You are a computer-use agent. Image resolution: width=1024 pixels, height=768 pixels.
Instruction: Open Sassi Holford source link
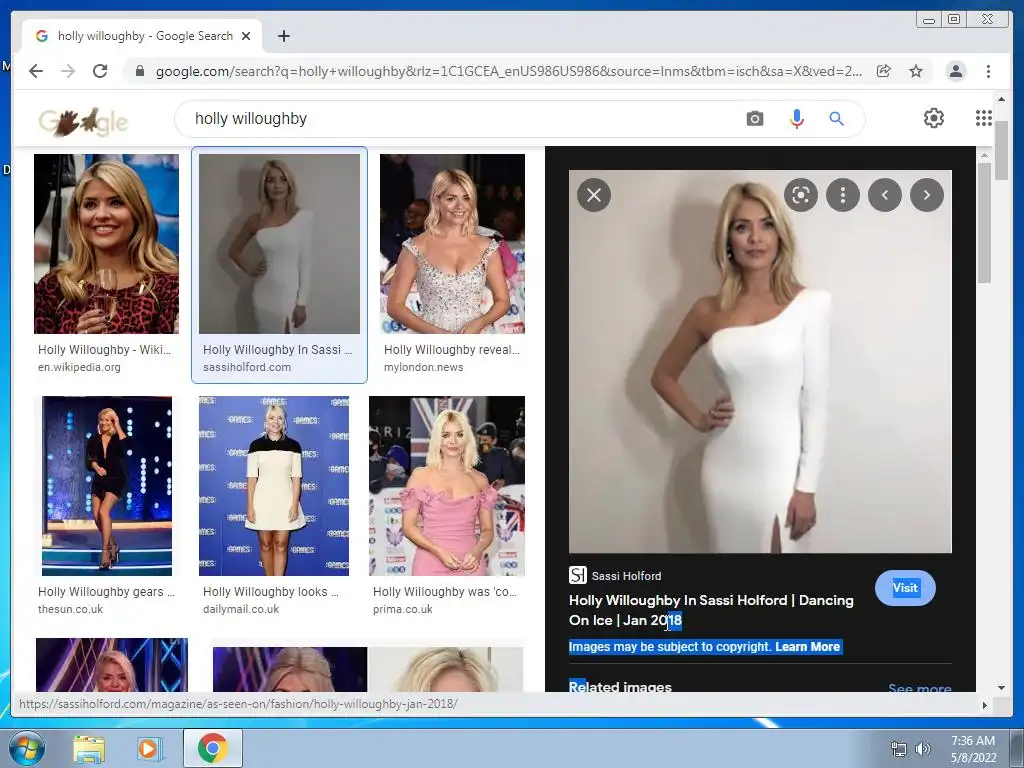tap(615, 575)
